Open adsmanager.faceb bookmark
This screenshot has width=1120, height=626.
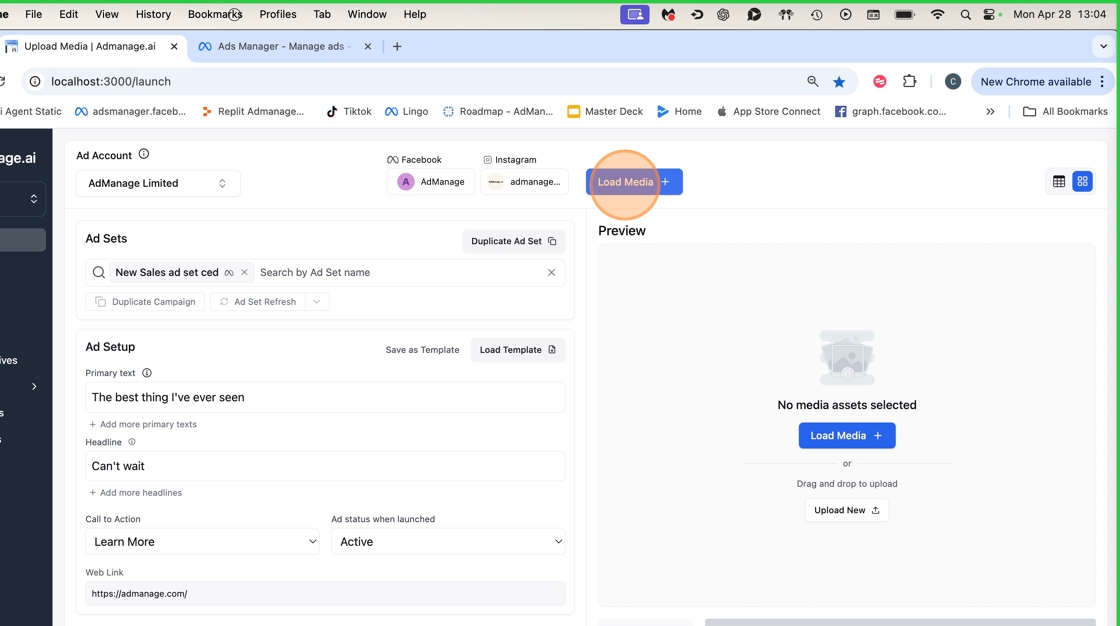coord(131,111)
